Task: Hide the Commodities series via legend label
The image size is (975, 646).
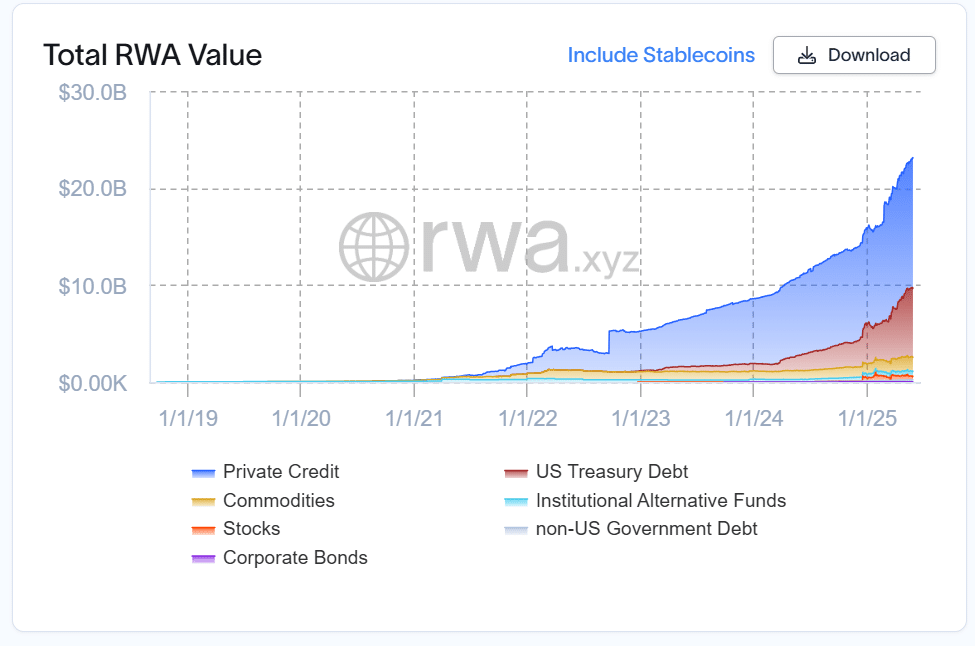Action: (279, 501)
